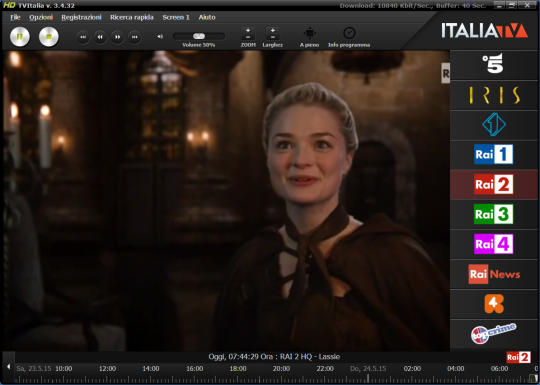Jump far forward using last skip icon
The width and height of the screenshot is (540, 385).
click(135, 37)
